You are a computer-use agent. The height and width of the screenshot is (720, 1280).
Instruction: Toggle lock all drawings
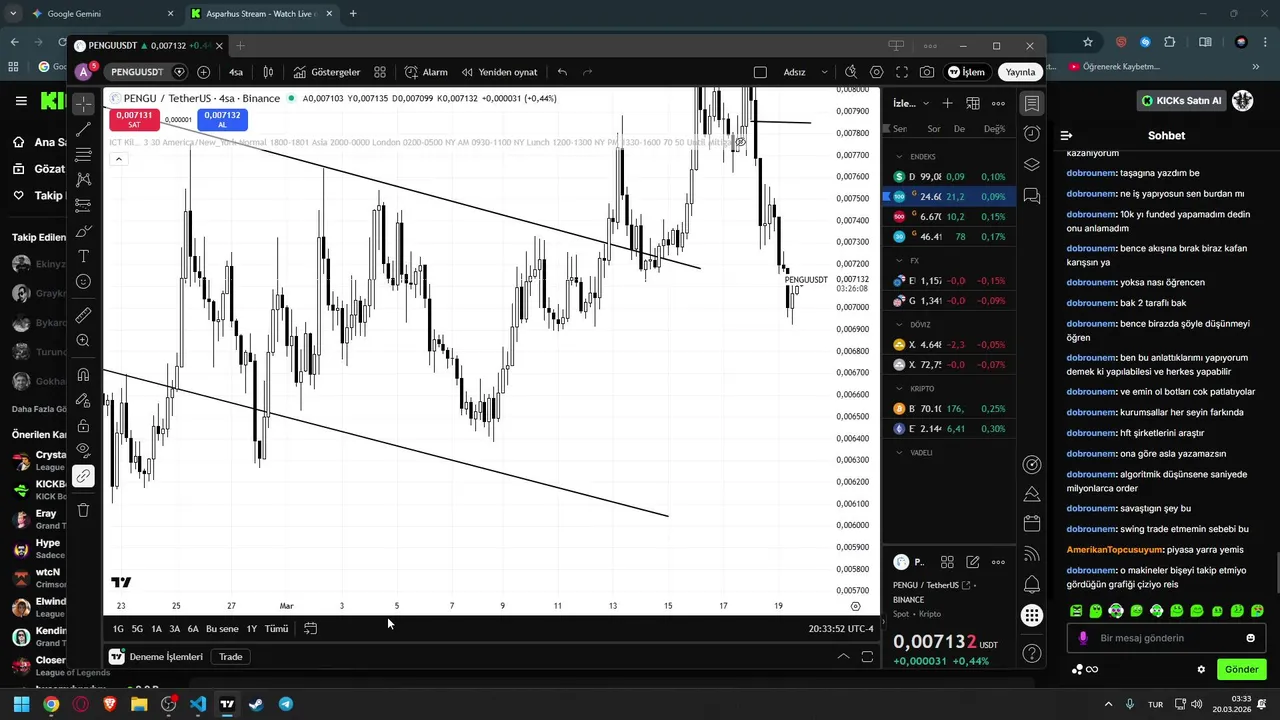point(84,426)
